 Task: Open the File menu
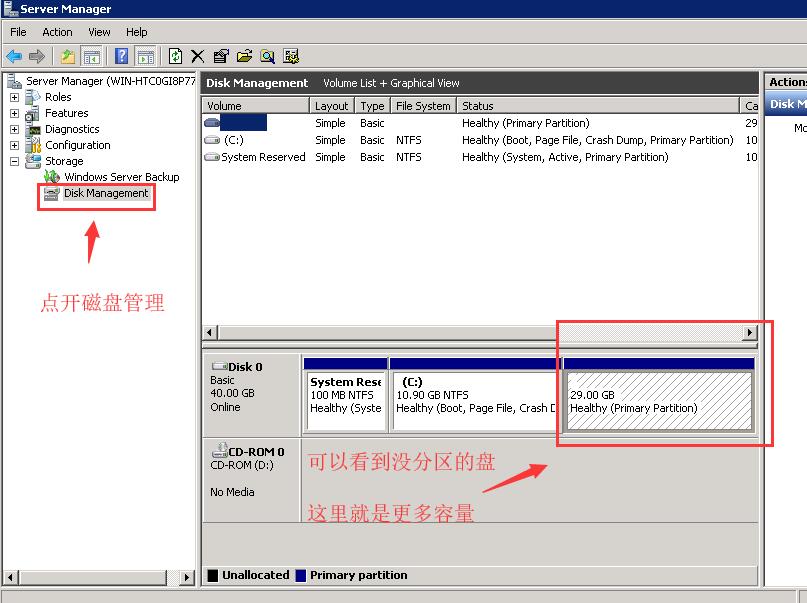[x=18, y=32]
